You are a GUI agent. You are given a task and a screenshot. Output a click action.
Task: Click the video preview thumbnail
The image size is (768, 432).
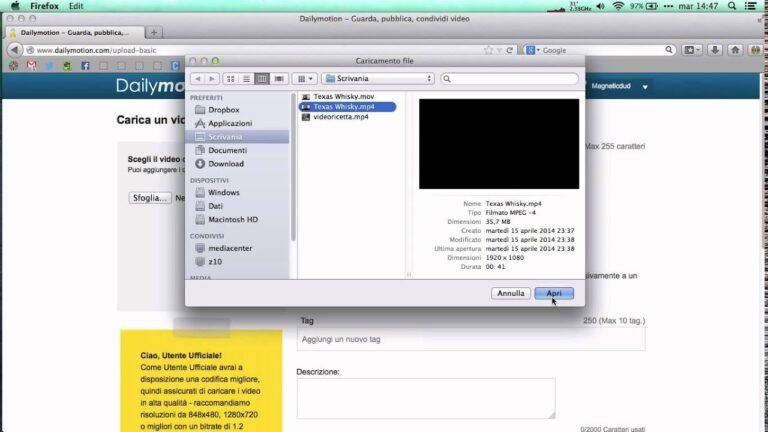(x=499, y=144)
